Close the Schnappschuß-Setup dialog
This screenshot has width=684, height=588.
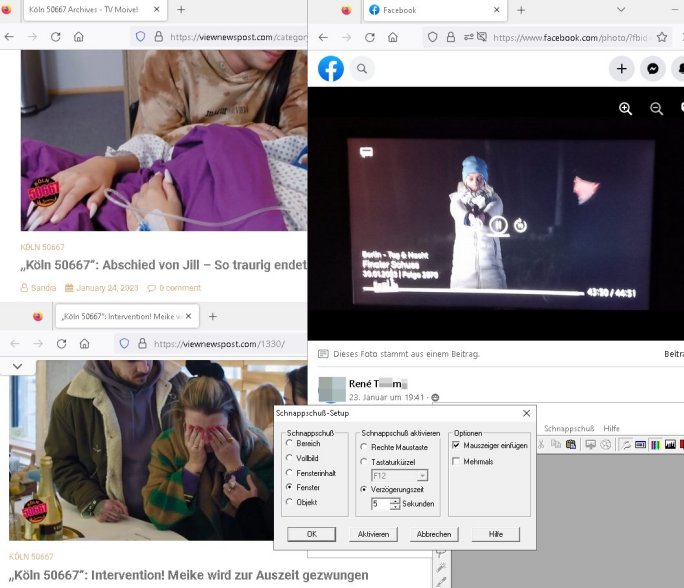tap(527, 413)
